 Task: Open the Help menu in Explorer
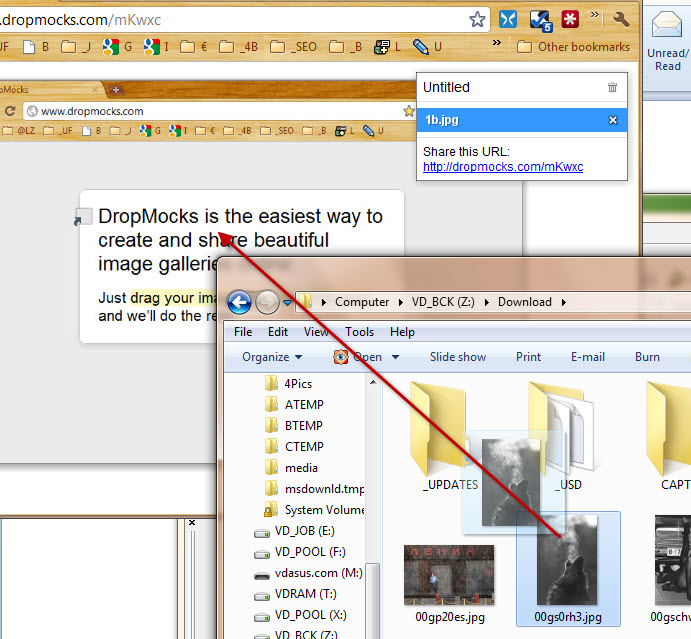pos(402,332)
